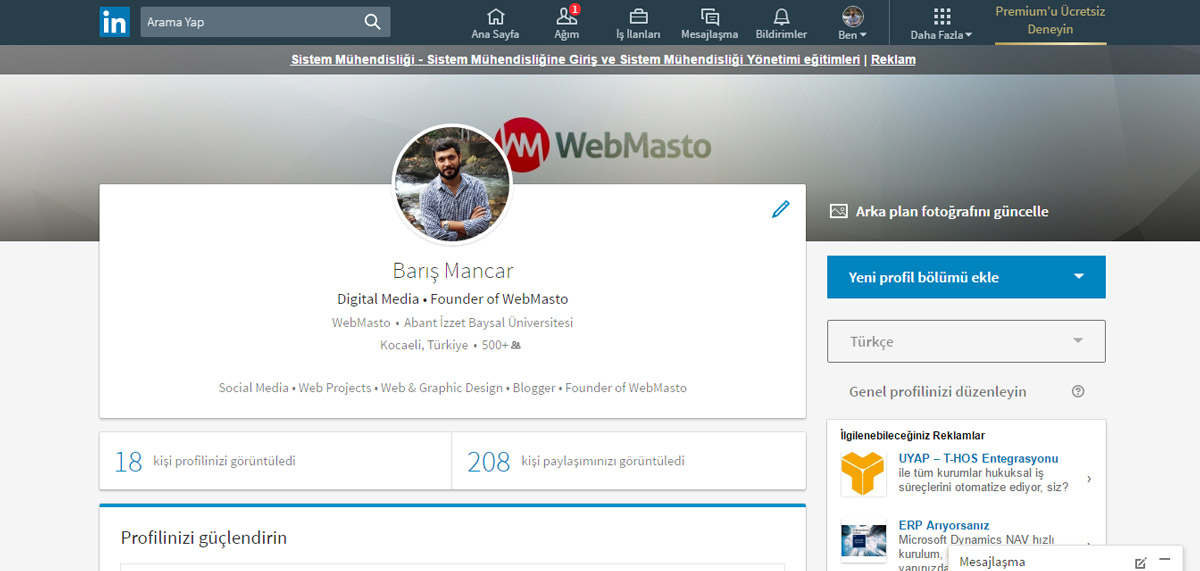1200x571 pixels.
Task: Click the LinkedIn logo icon
Action: 114,22
